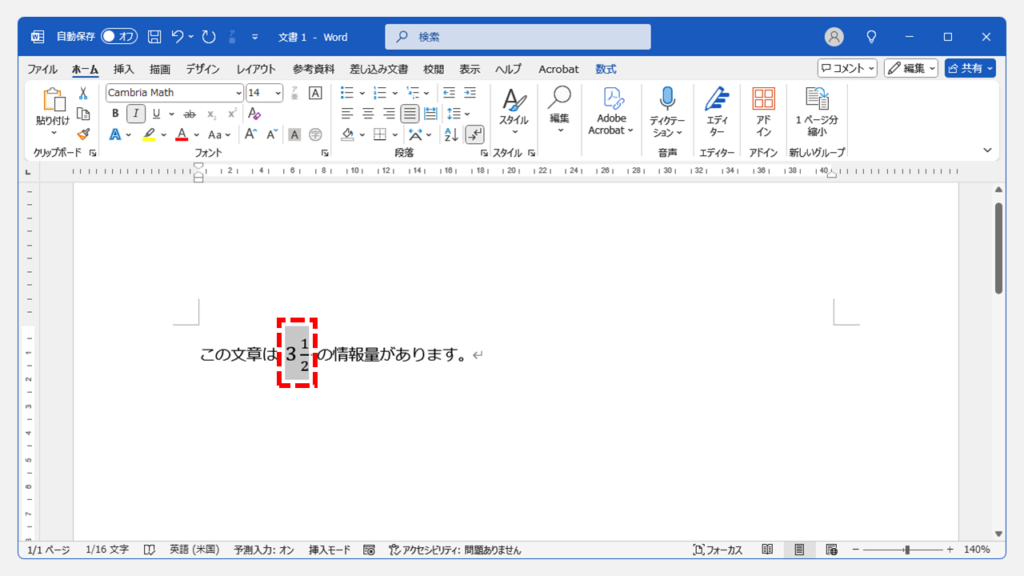Screen dimensions: 1024x576
Task: Save the document with floppy disk icon
Action: 155,37
